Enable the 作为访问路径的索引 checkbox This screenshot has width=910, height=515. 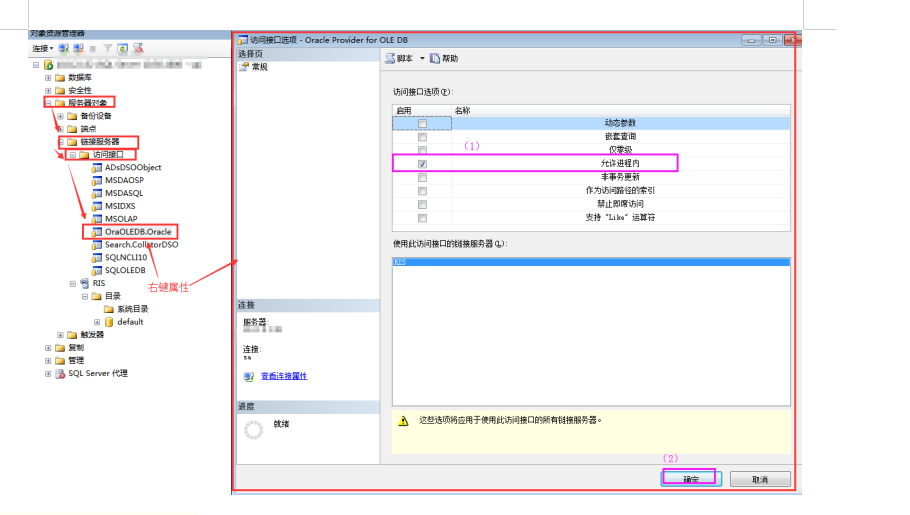pos(422,191)
